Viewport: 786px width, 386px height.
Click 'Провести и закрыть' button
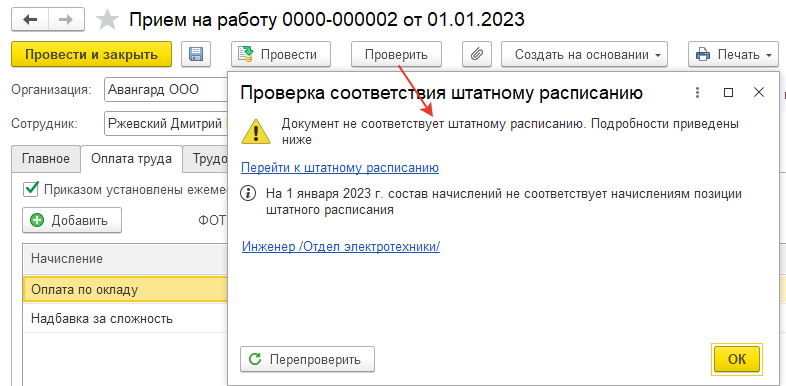91,54
